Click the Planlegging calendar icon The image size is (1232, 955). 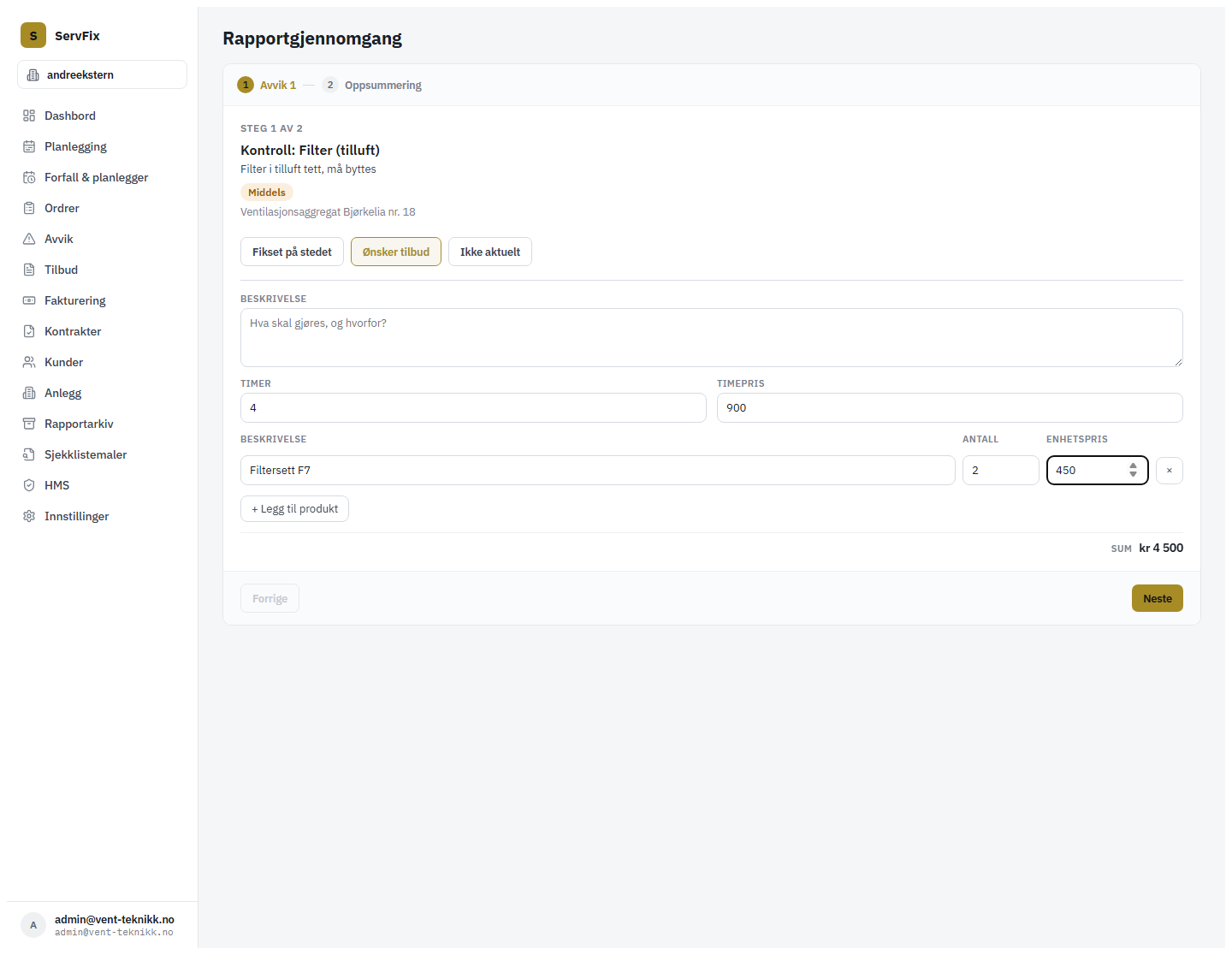29,146
